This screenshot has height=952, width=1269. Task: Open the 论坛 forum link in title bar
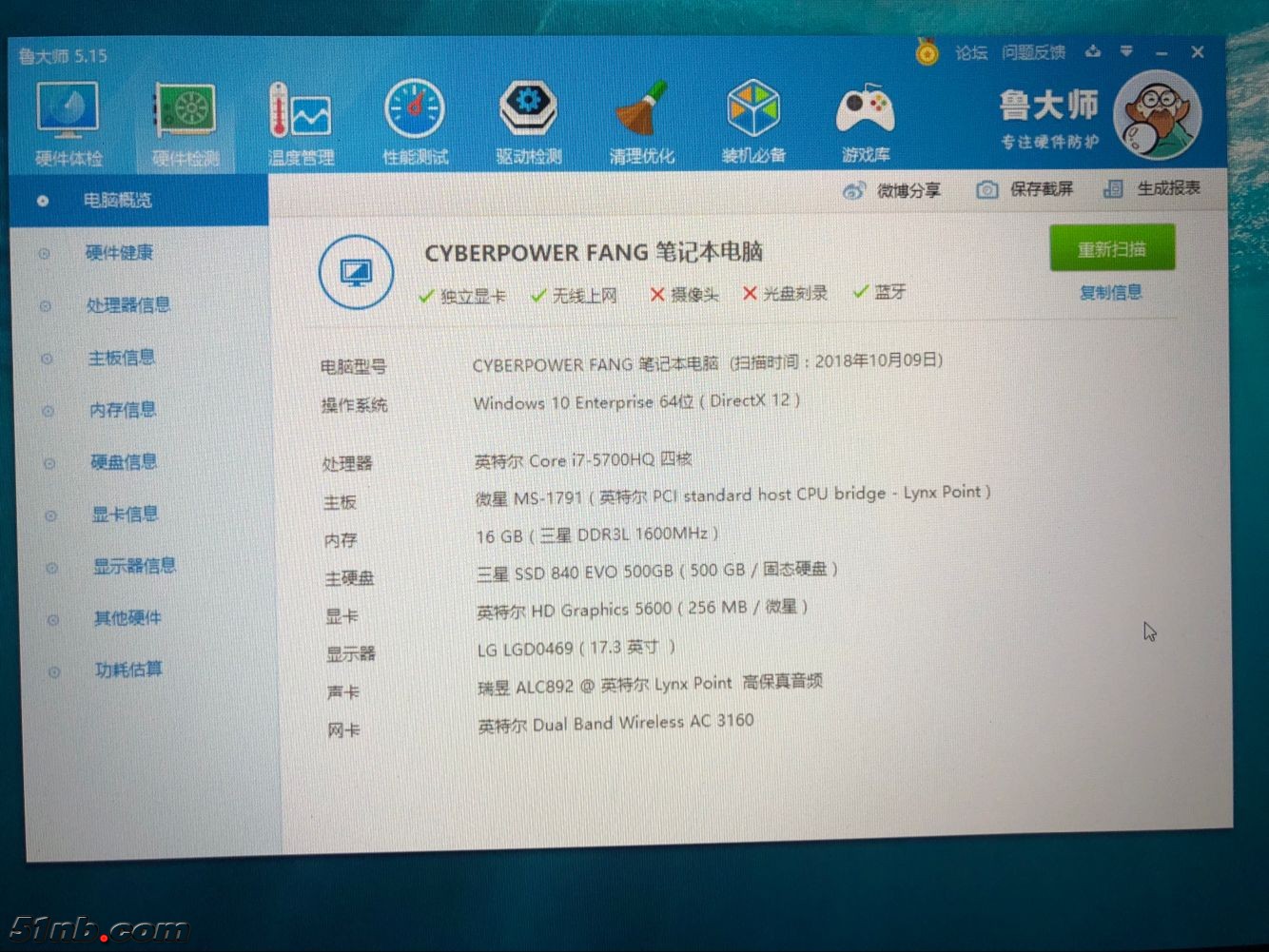[970, 53]
